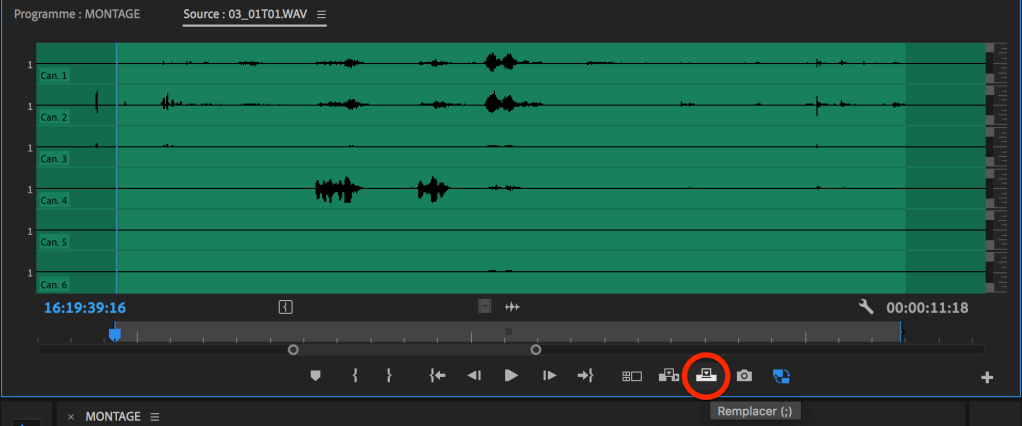Set the In point with the left brace
Image resolution: width=1022 pixels, height=426 pixels.
[x=354, y=375]
